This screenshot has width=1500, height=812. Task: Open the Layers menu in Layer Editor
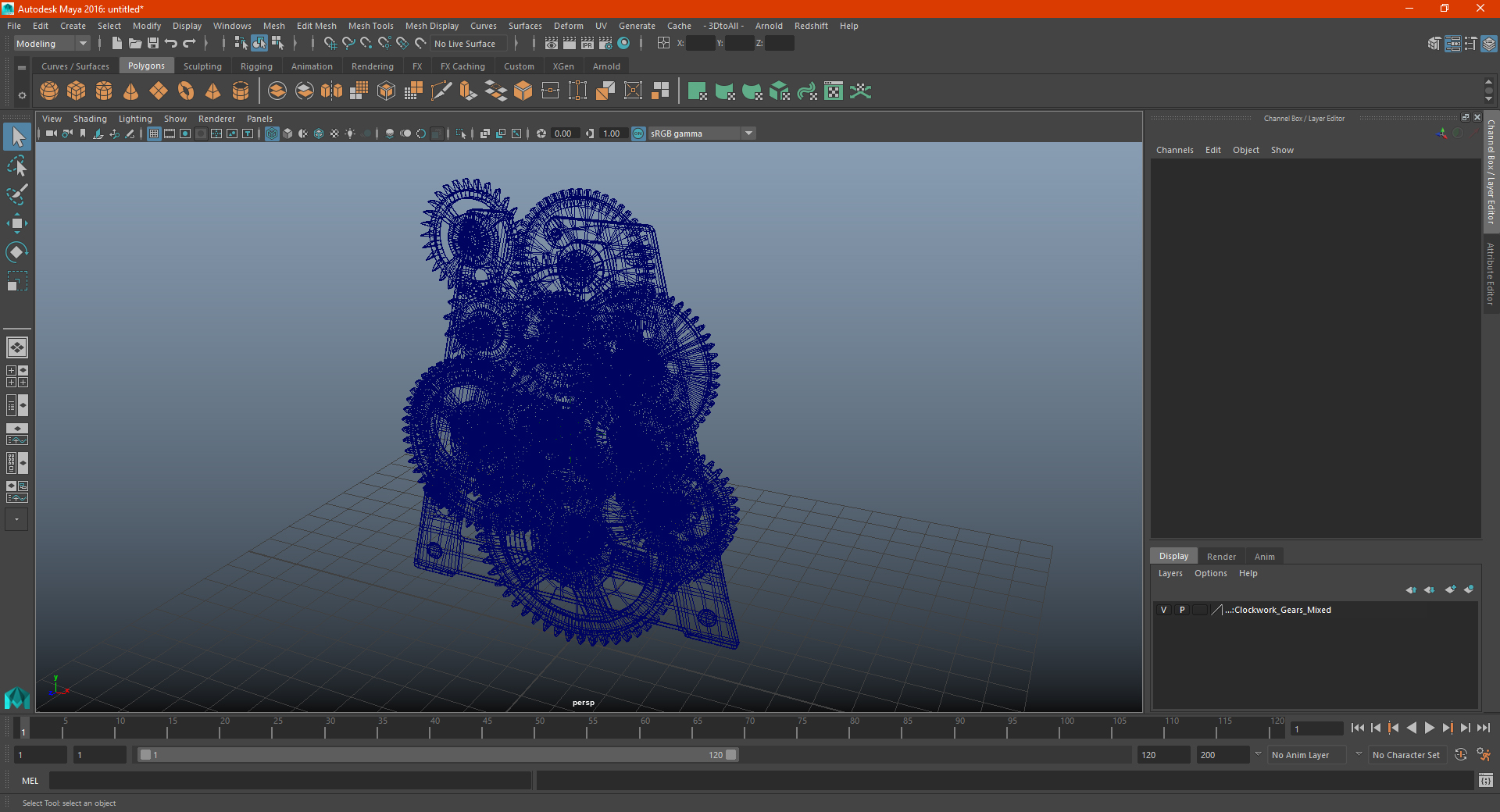[1170, 573]
